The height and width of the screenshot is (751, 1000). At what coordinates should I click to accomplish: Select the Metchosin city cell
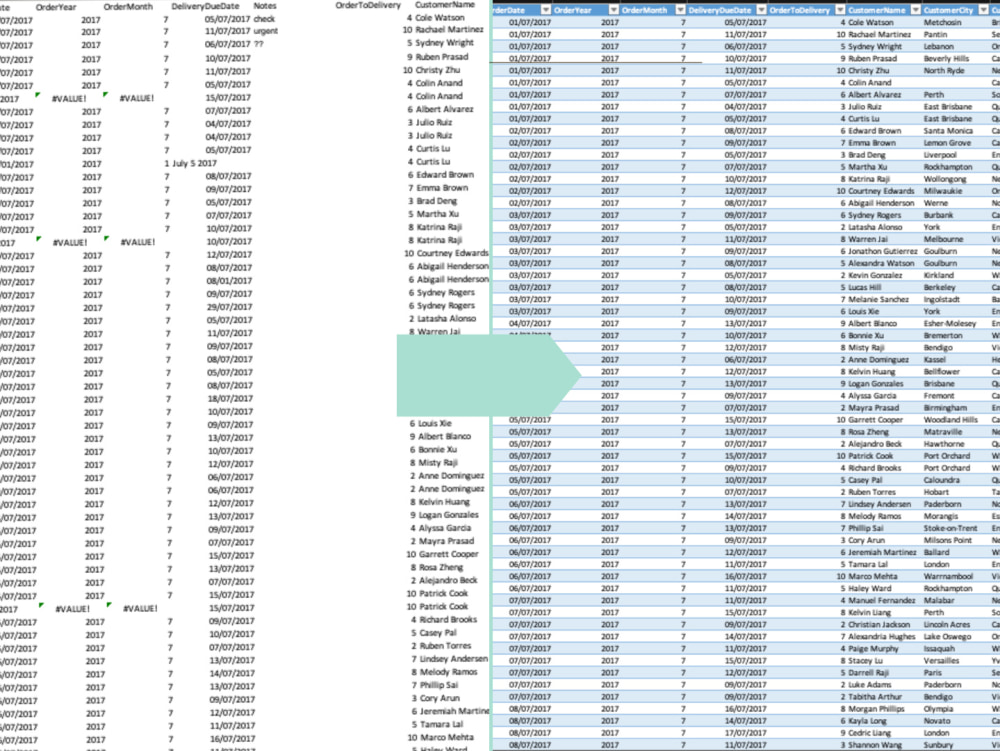(x=943, y=22)
